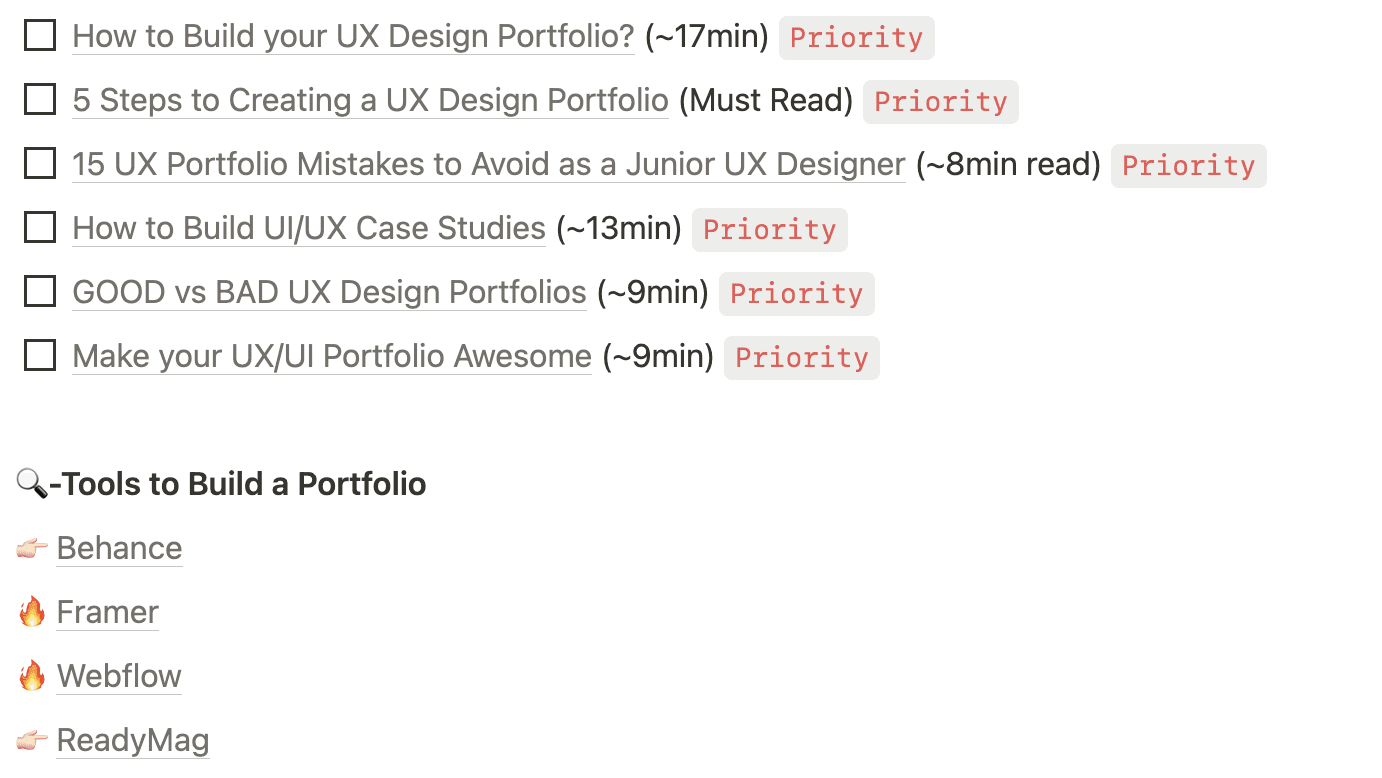Open the Behance link

(119, 547)
